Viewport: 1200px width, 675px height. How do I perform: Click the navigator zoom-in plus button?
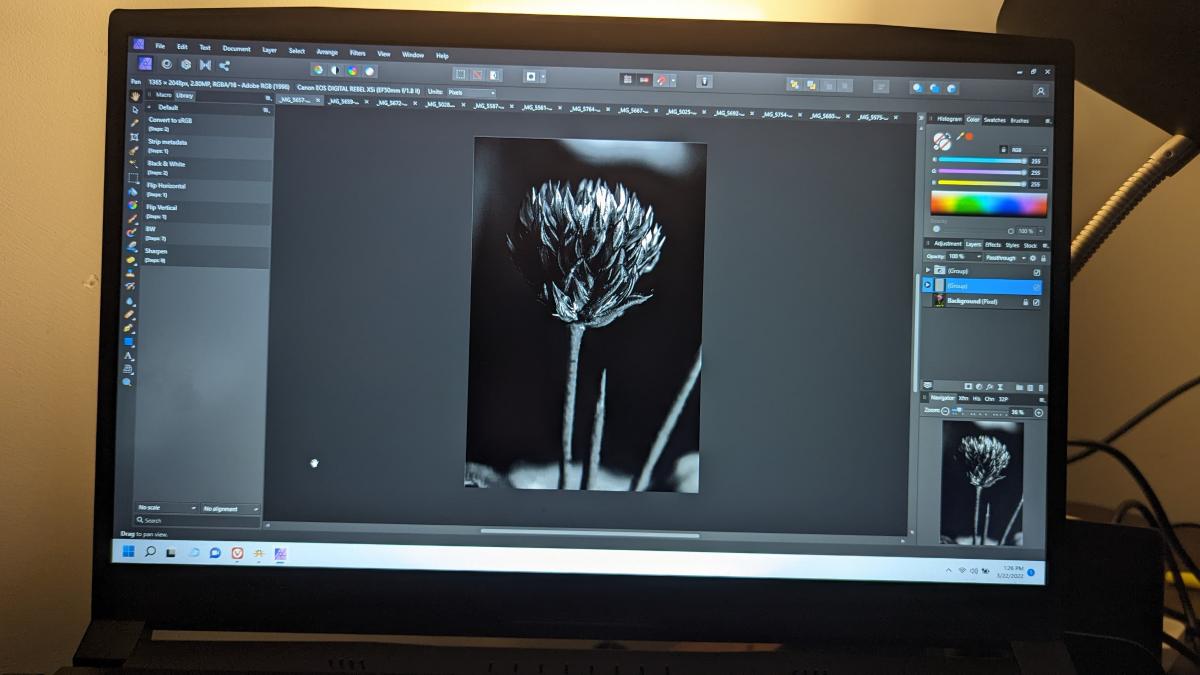[1038, 412]
